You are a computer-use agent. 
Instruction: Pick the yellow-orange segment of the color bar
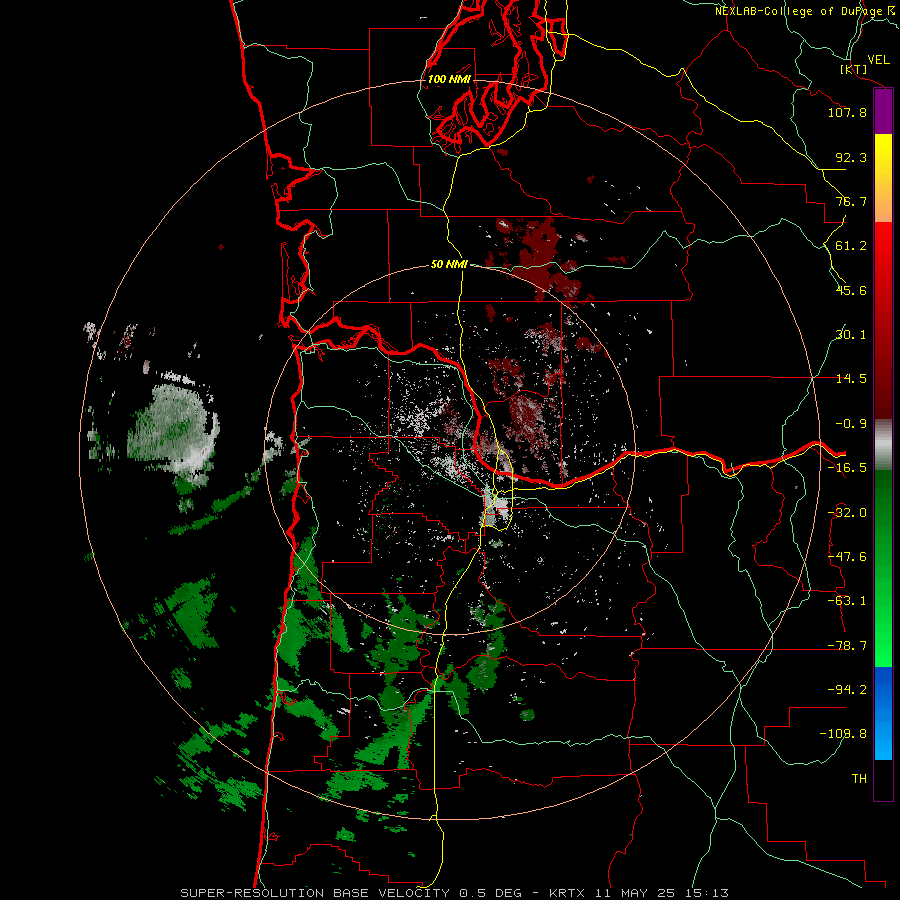point(883,178)
